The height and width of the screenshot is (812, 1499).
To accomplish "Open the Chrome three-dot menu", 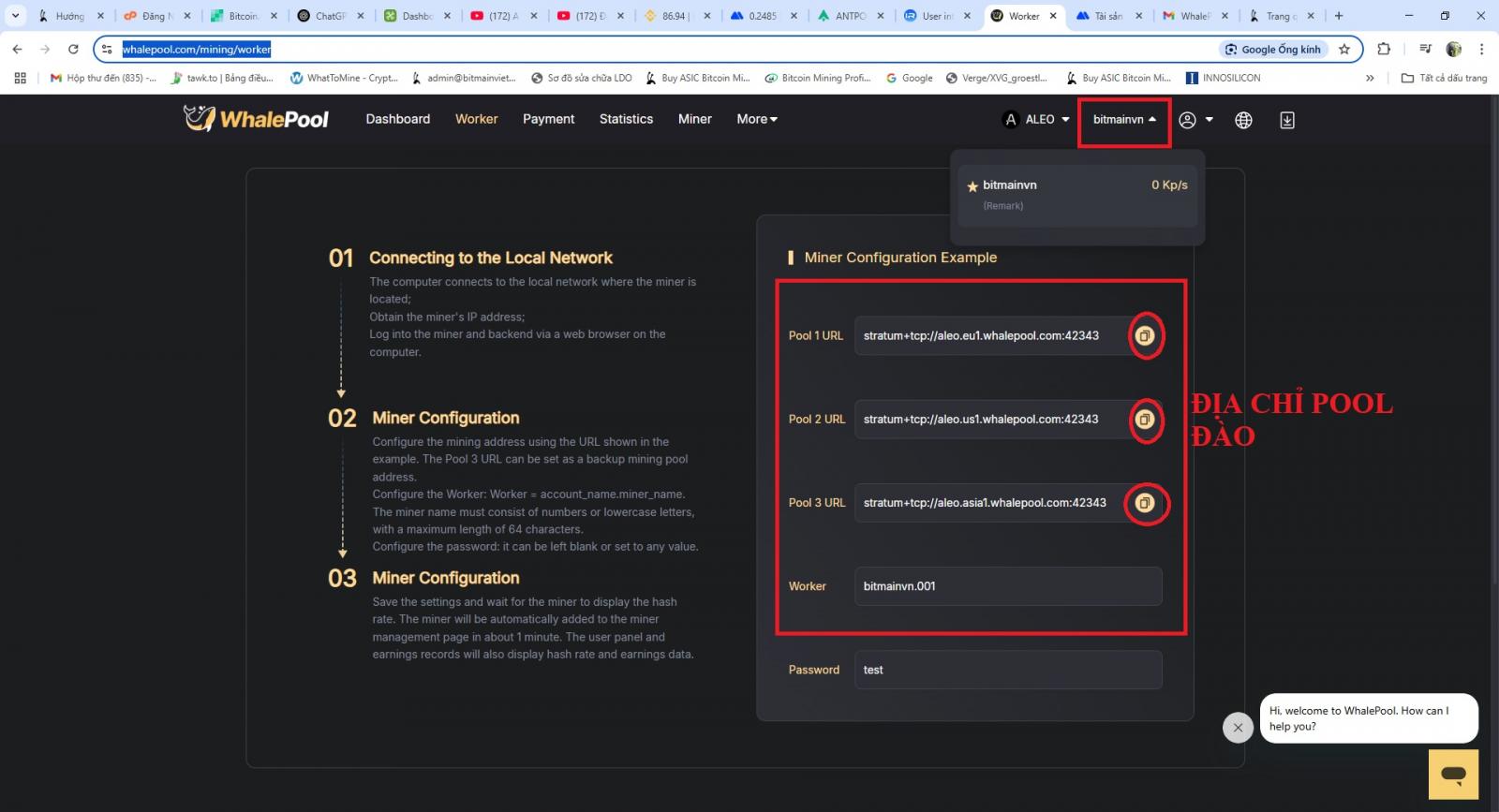I will pyautogui.click(x=1481, y=49).
